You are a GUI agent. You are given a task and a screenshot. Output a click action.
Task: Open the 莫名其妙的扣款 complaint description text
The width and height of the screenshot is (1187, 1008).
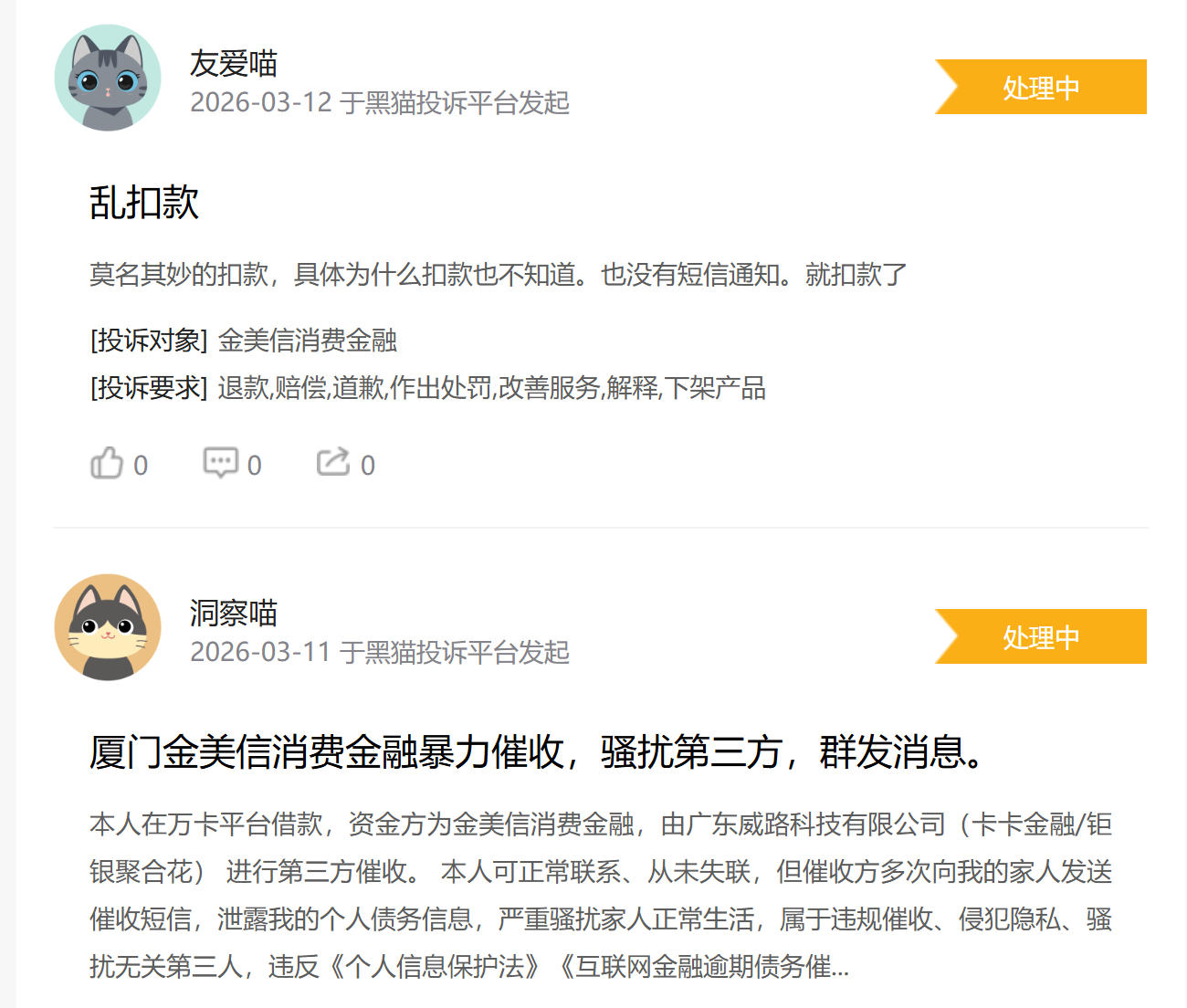click(x=499, y=275)
